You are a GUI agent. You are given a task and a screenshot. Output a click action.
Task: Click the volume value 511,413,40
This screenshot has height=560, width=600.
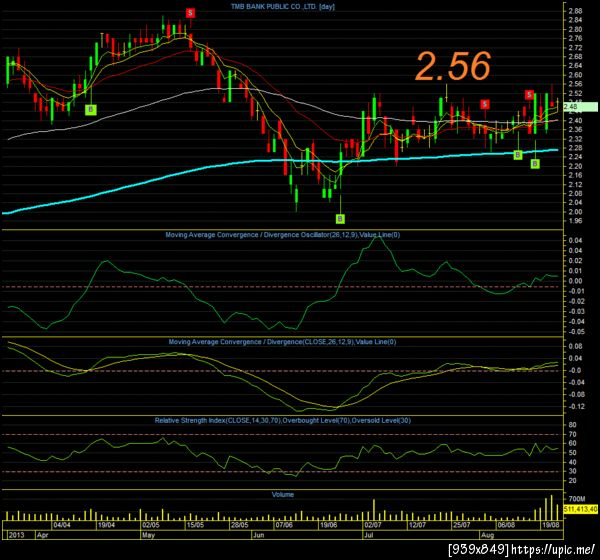pos(580,509)
